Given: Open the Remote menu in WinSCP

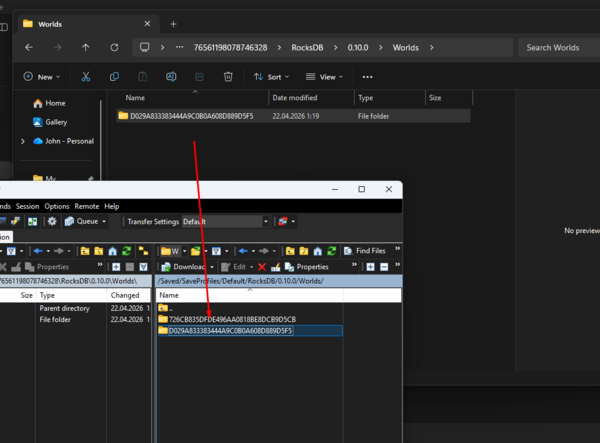Looking at the screenshot, I should coord(86,206).
